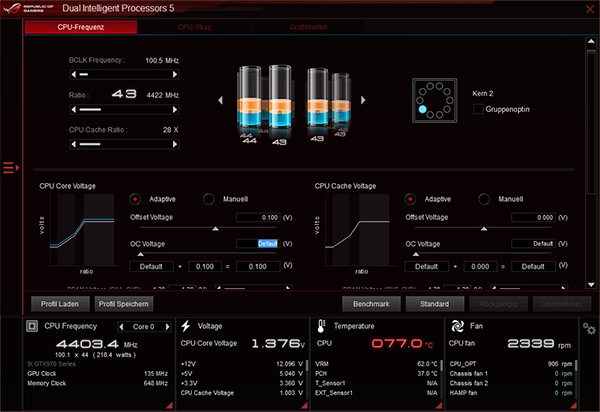Decrease BCLK Frequency with left arrow
This screenshot has height=412, width=600.
tap(73, 74)
